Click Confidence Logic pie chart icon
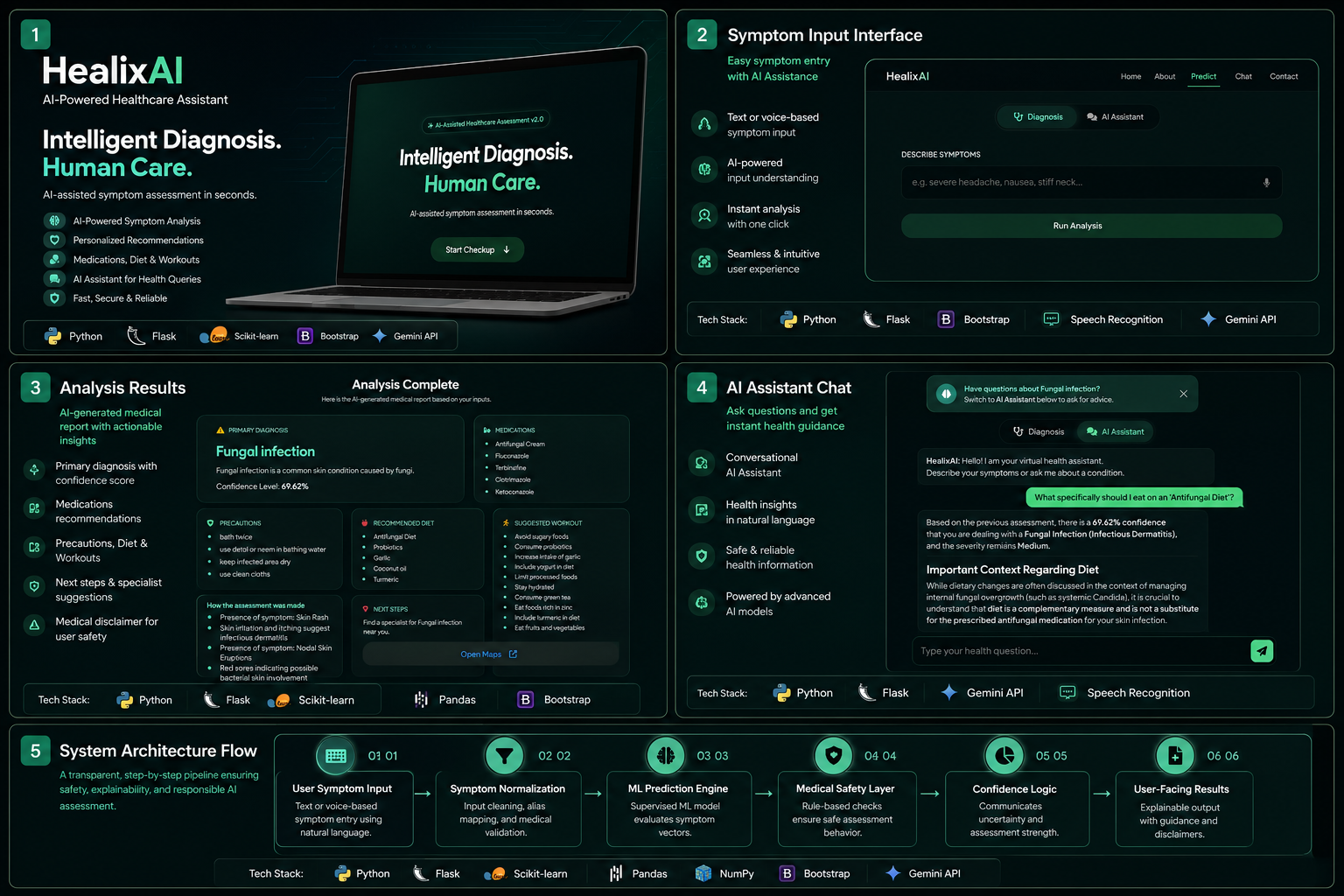Viewport: 1344px width, 896px height. click(1004, 755)
